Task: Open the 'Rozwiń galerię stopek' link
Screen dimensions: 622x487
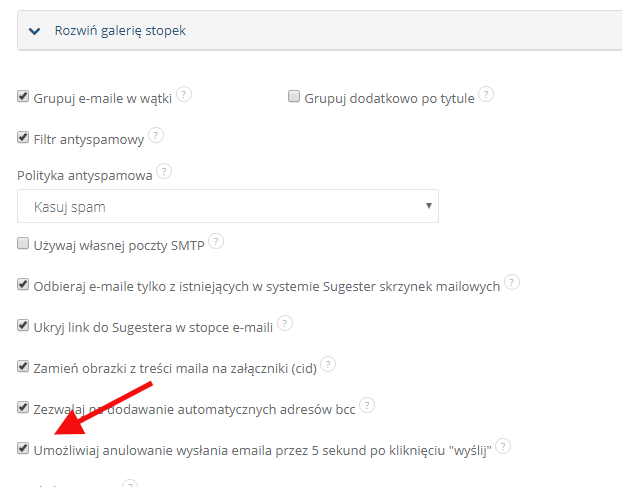Action: coord(120,31)
